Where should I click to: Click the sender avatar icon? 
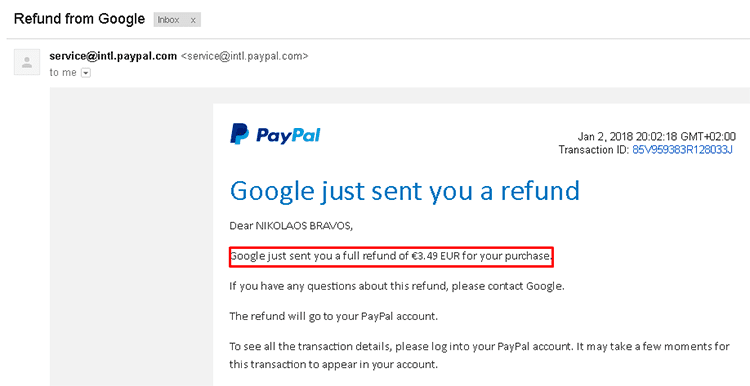click(x=27, y=62)
